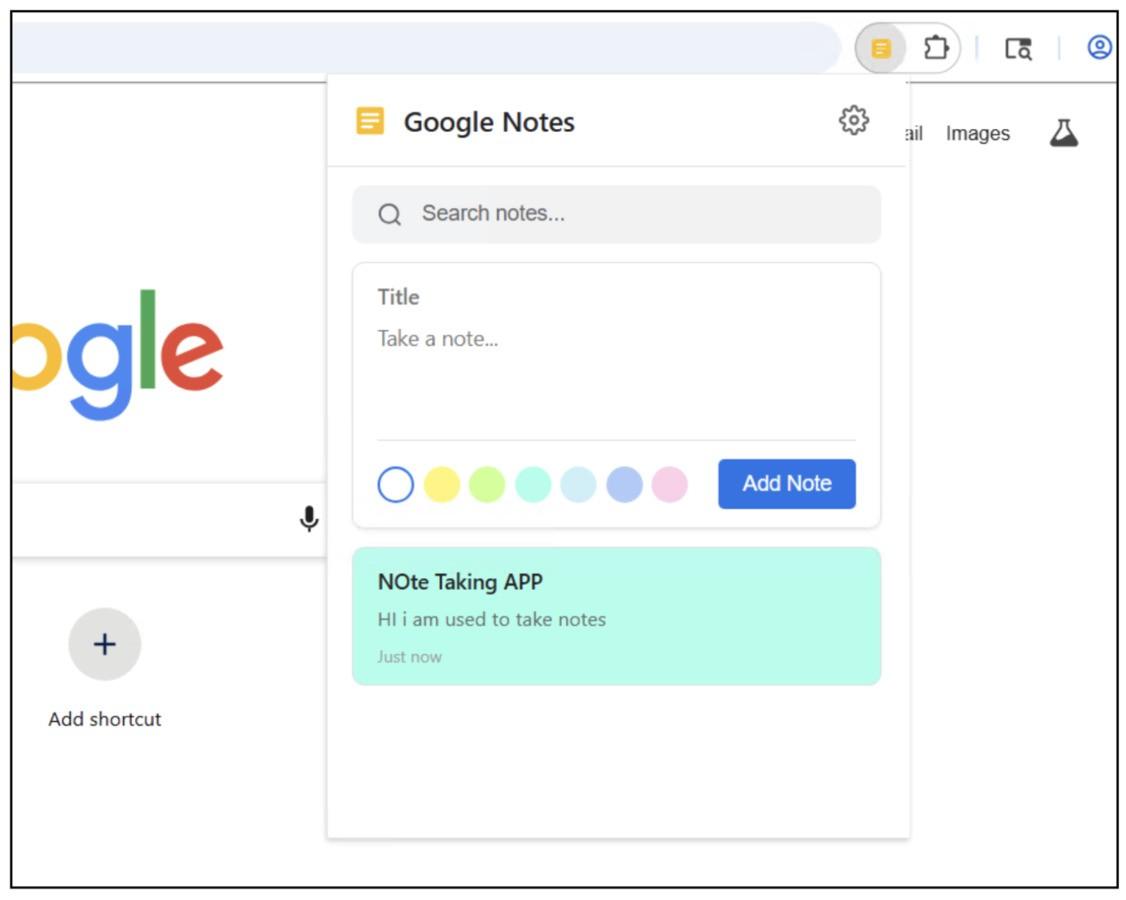Click the Google Notes logo icon
This screenshot has height=900, width=1126.
371,121
